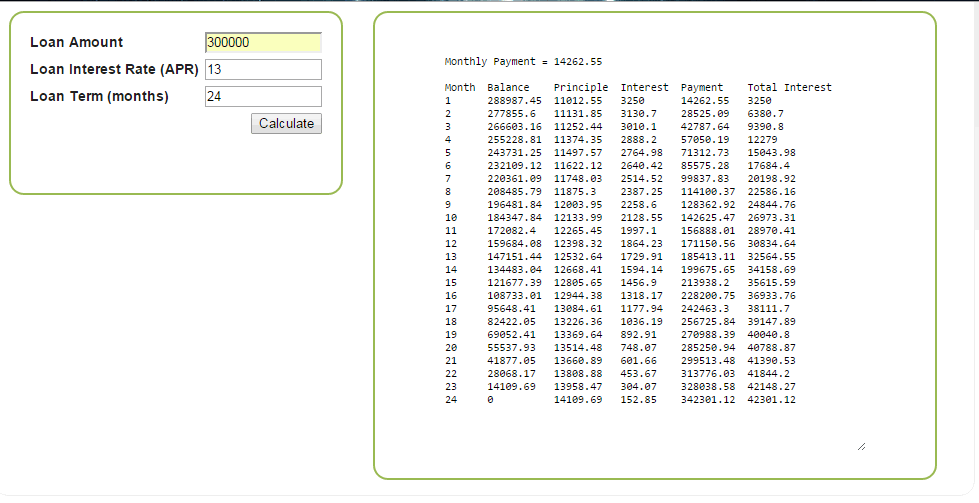The image size is (979, 503).
Task: Click the textarea resize handle corner
Action: tap(861, 446)
